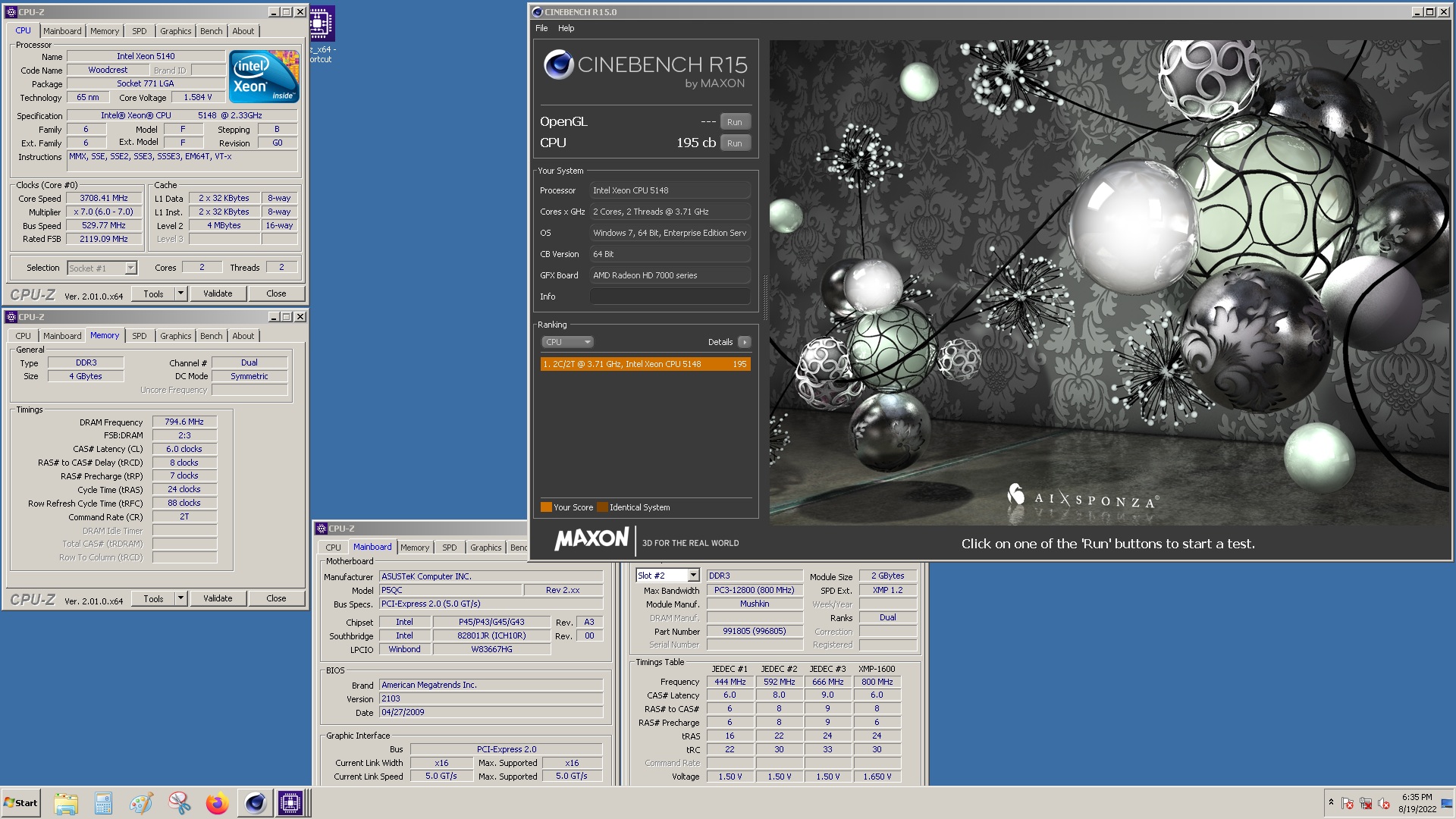
Task: Open Paint from the taskbar
Action: tap(141, 803)
